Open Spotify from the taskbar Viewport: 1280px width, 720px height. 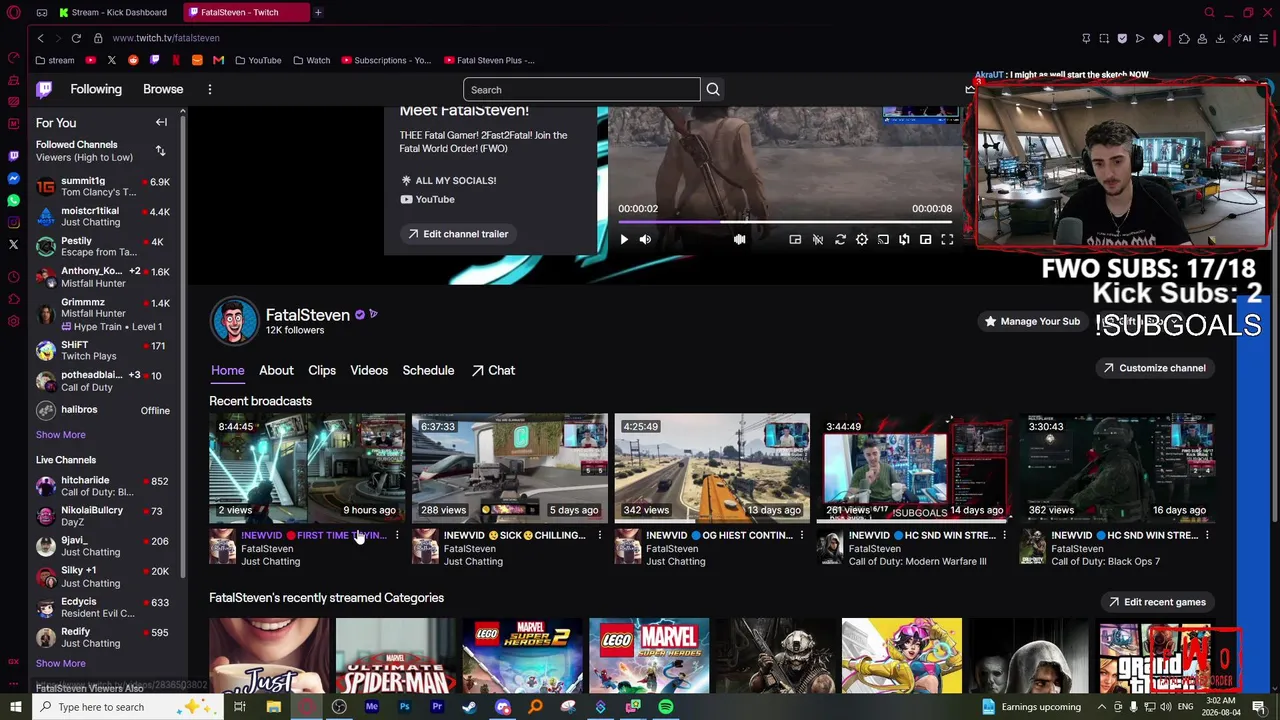[666, 707]
